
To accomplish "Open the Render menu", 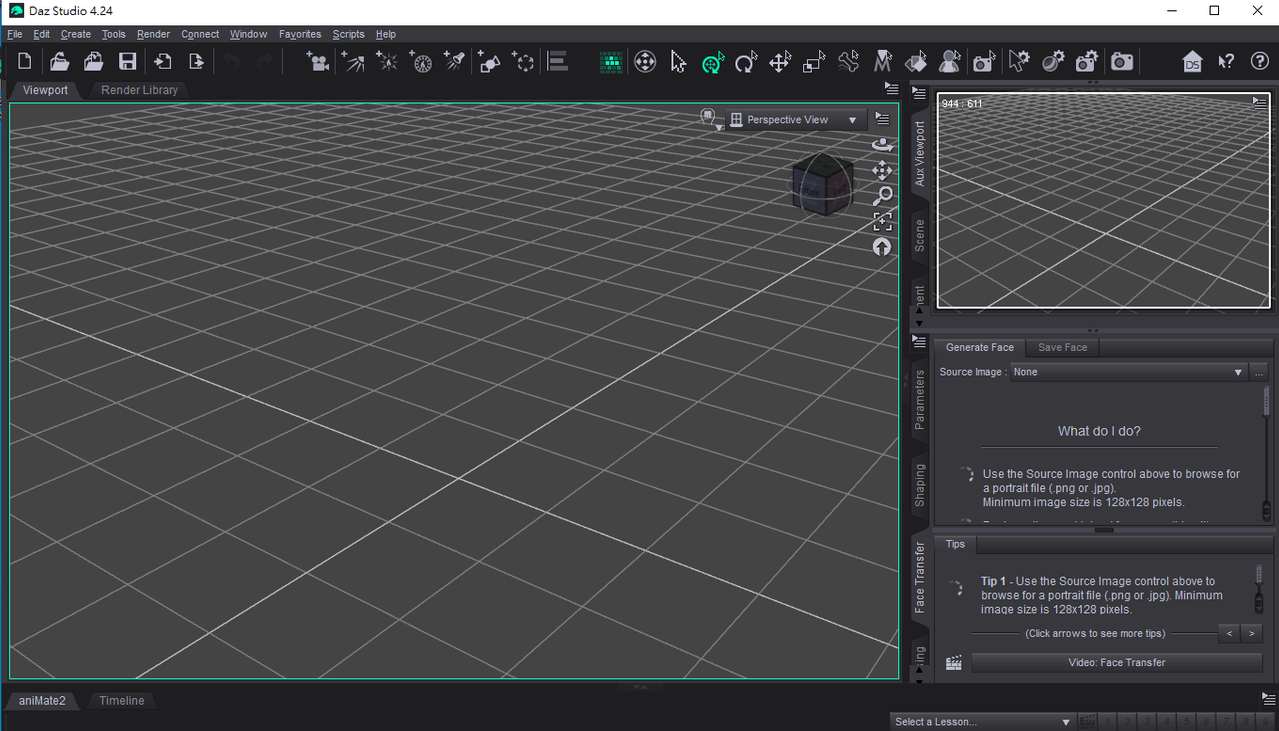I will [x=153, y=34].
